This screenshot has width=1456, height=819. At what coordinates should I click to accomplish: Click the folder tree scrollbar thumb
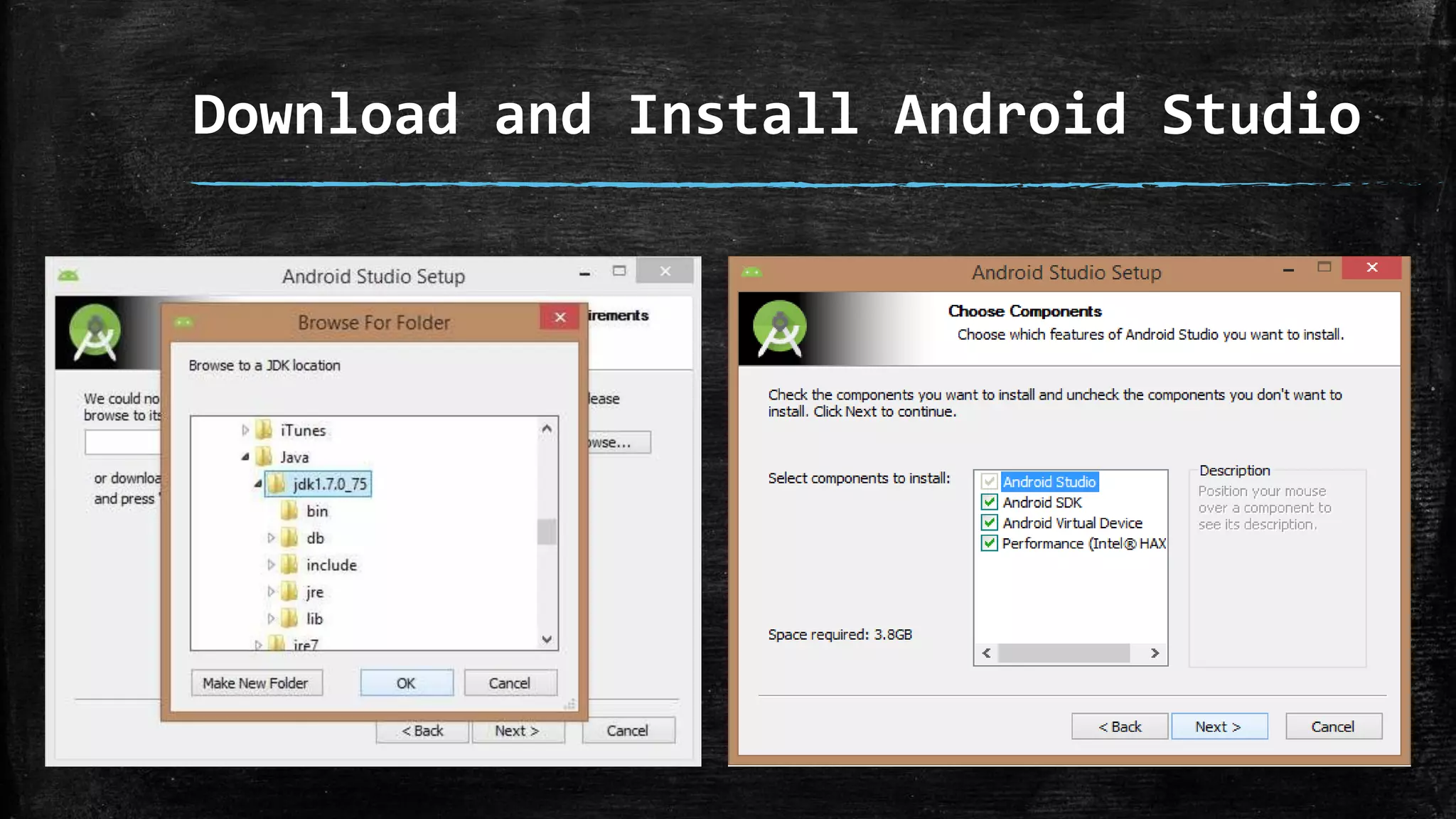coord(546,532)
